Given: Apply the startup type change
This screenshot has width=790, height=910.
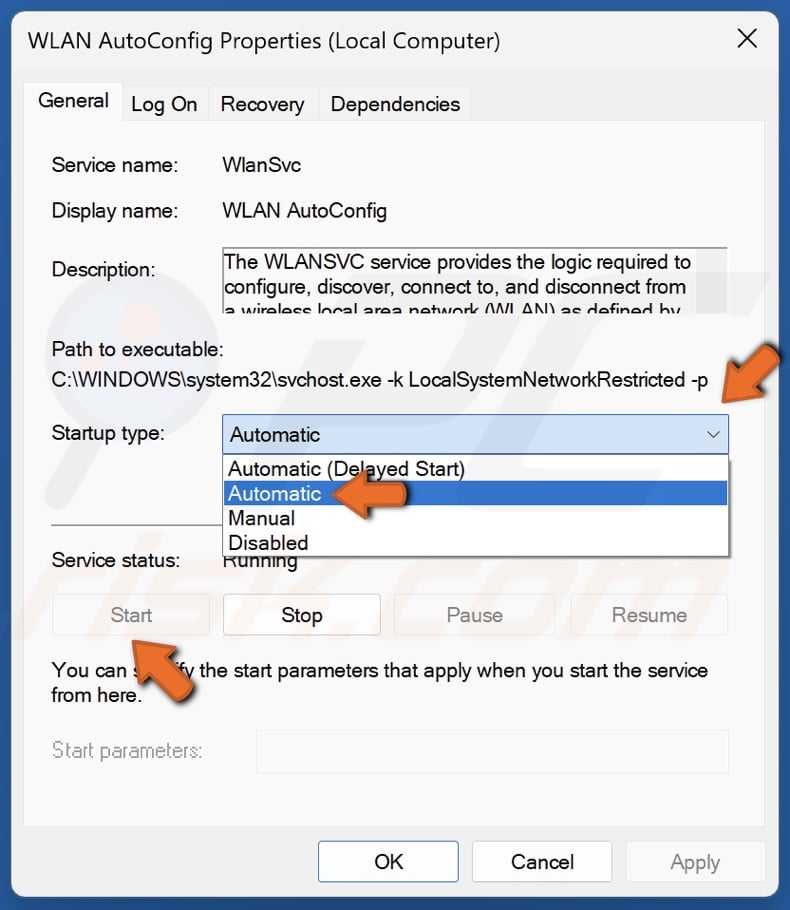Looking at the screenshot, I should point(695,861).
